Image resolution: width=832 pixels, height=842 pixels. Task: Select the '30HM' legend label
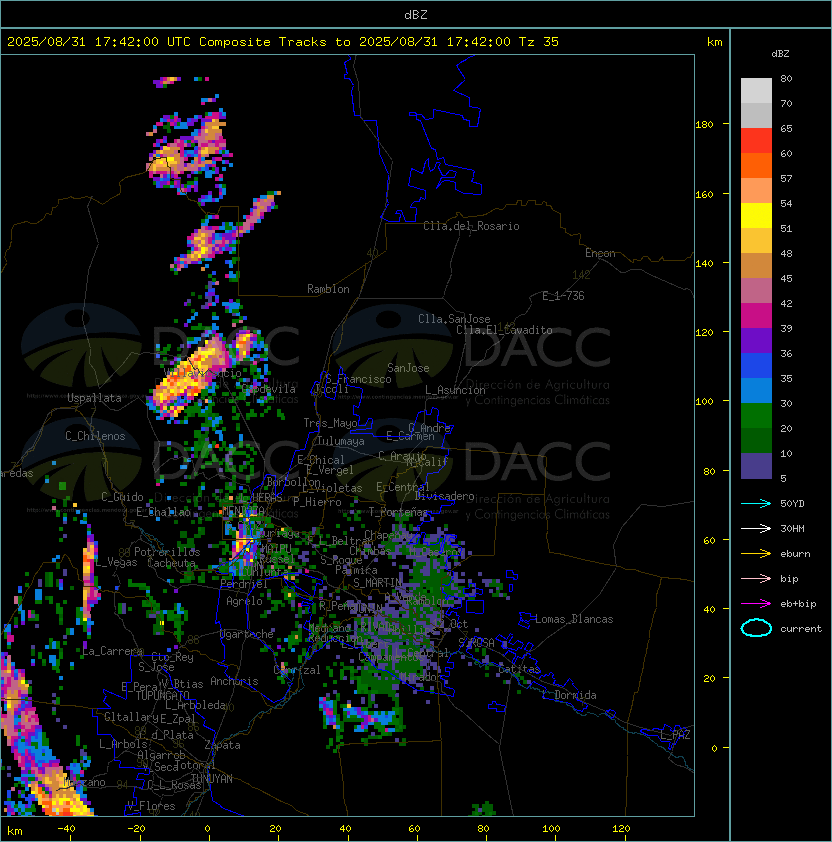(792, 529)
